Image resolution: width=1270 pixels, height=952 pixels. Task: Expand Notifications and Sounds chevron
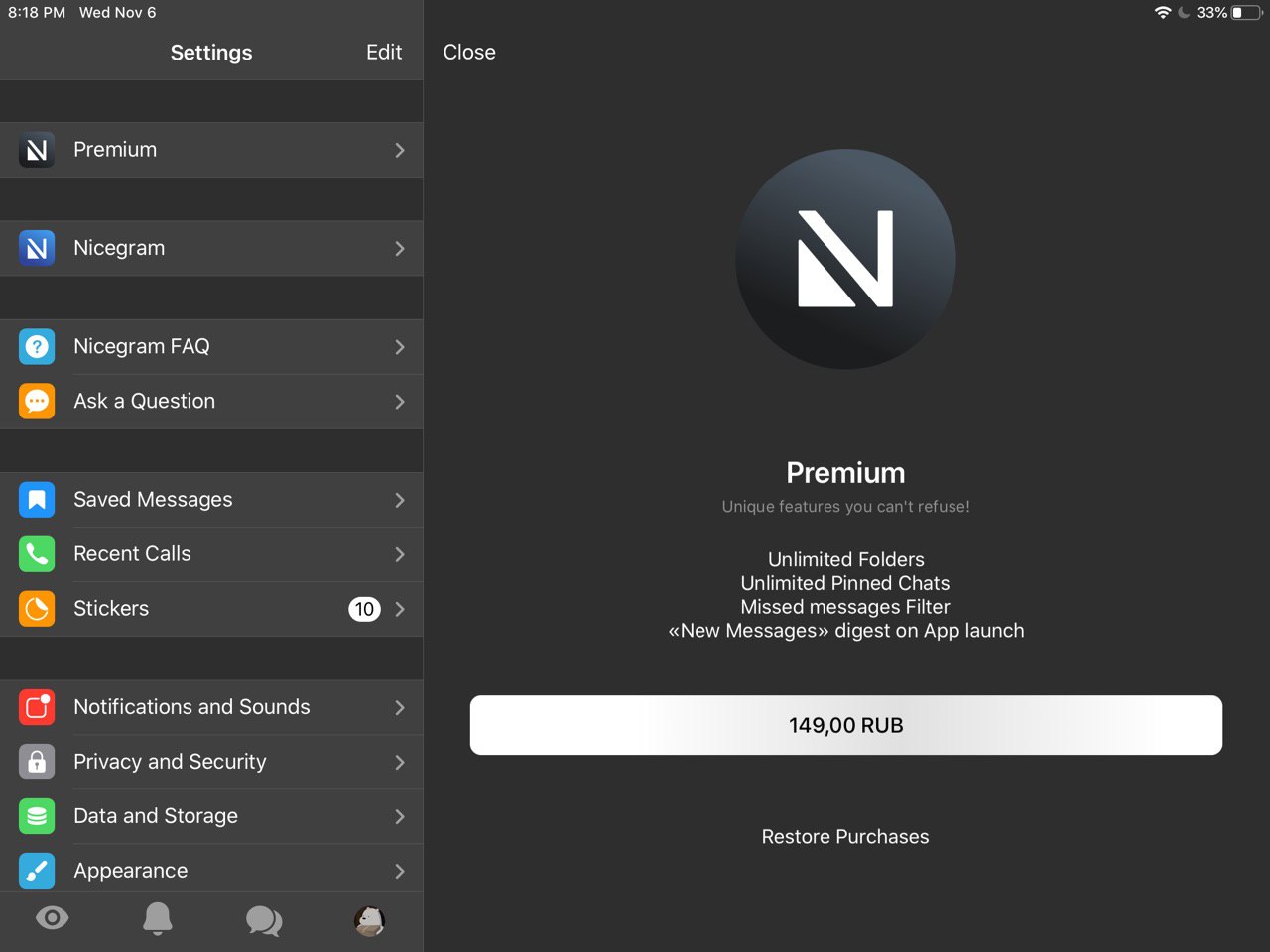click(400, 706)
